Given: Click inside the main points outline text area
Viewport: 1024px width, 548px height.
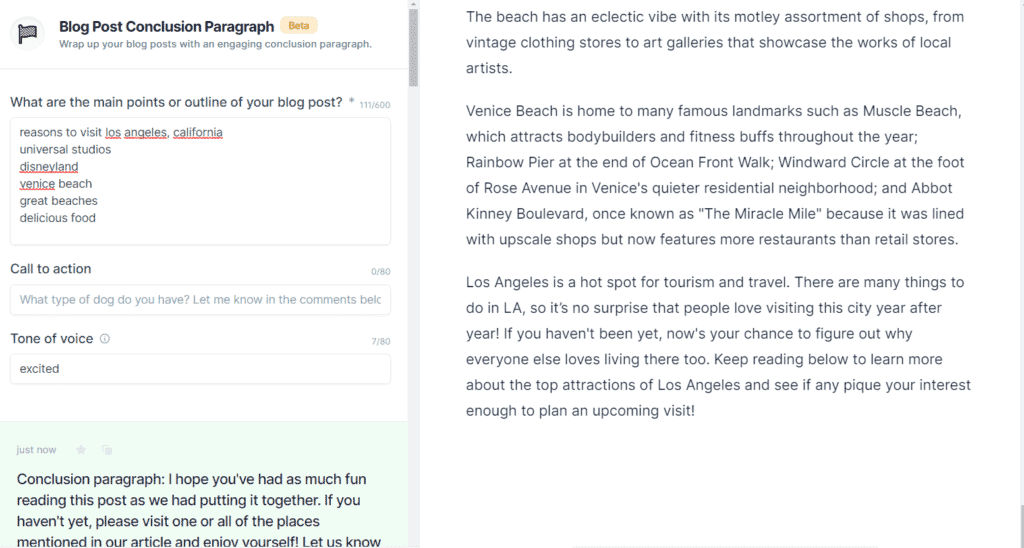Looking at the screenshot, I should [200, 182].
